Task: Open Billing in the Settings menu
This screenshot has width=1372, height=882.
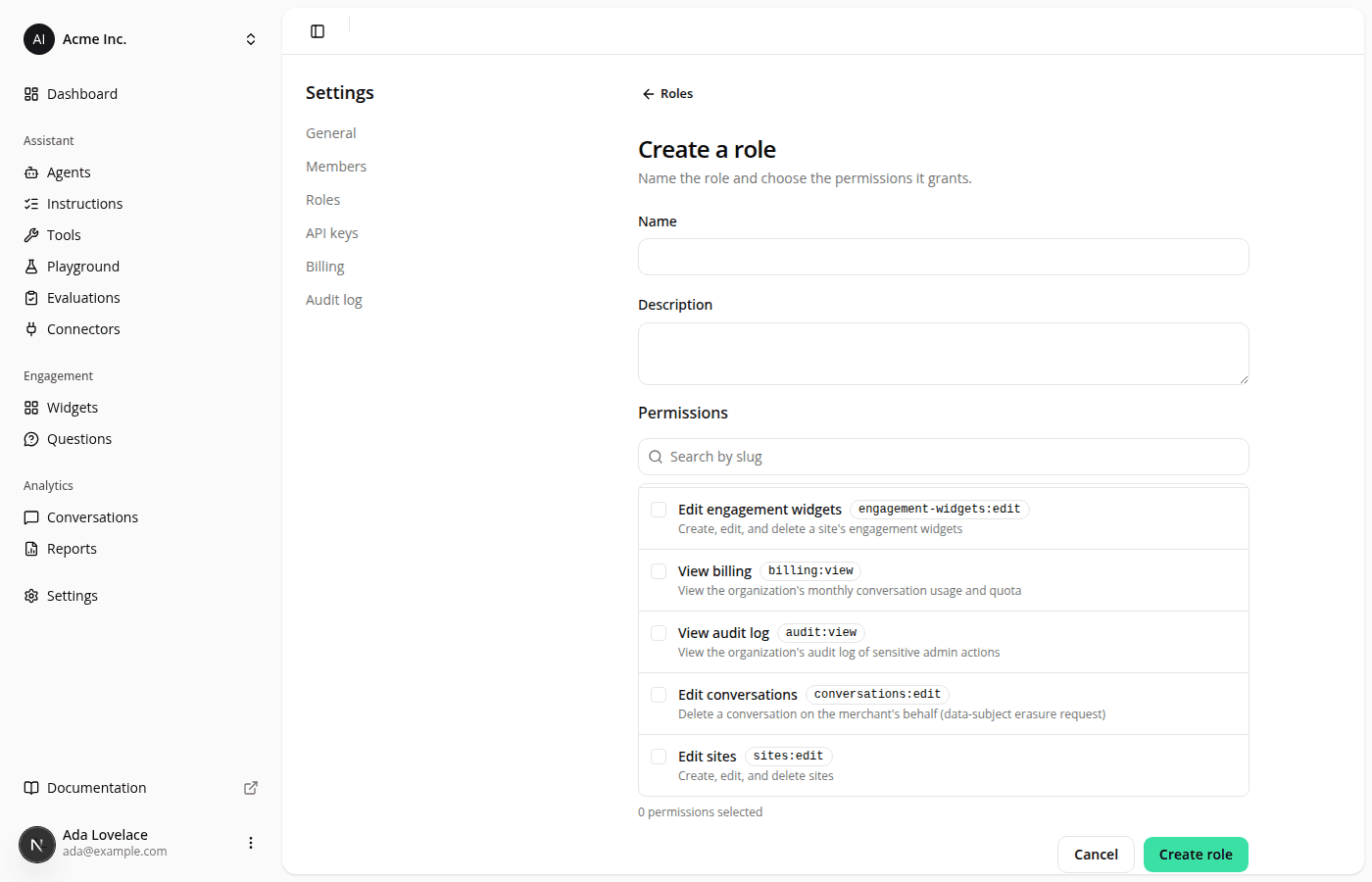Action: point(325,267)
